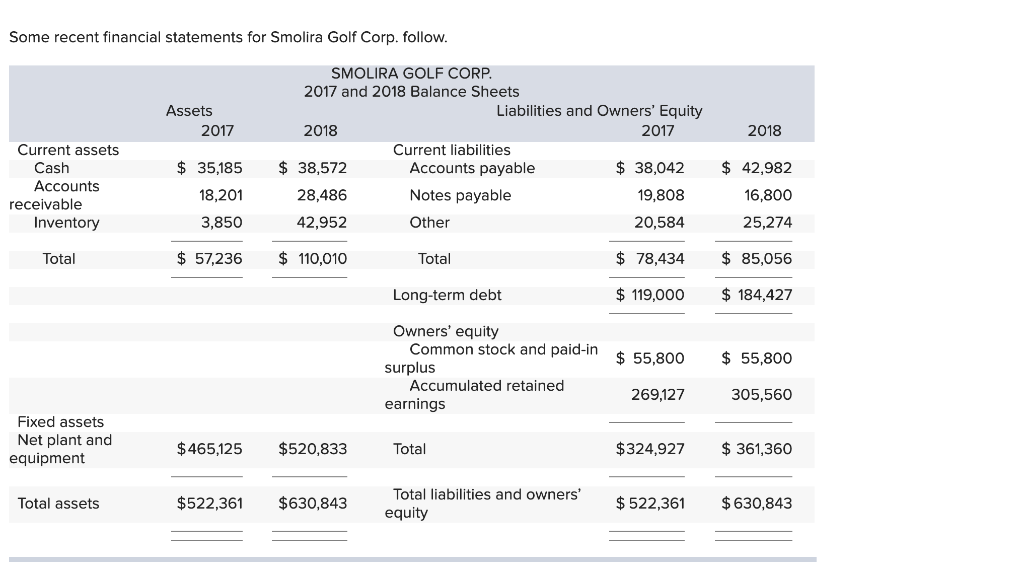Click the SMOLIRA GOLF CORP. title
Viewport: 1024px width, 571px height.
411,73
